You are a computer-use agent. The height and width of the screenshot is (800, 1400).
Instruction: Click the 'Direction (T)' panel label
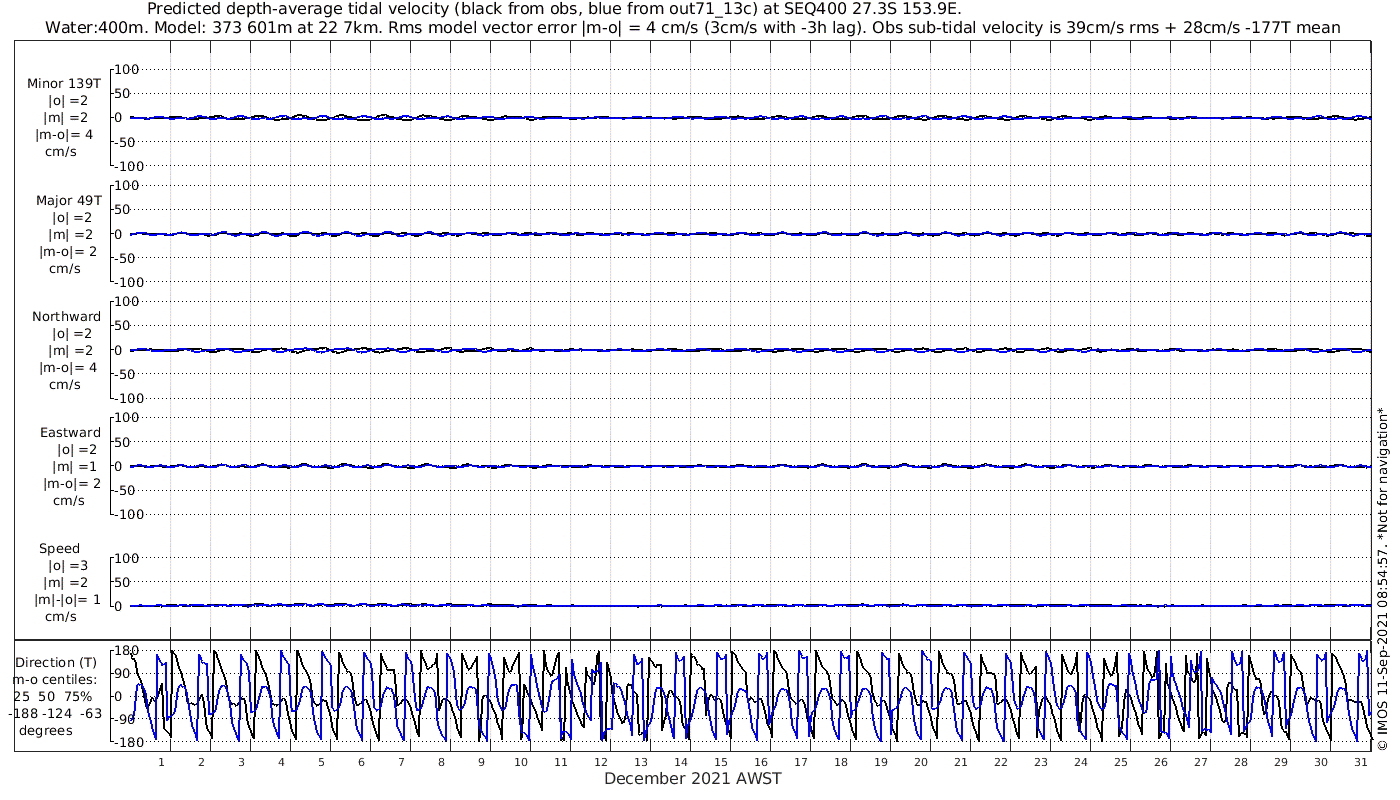[58, 662]
